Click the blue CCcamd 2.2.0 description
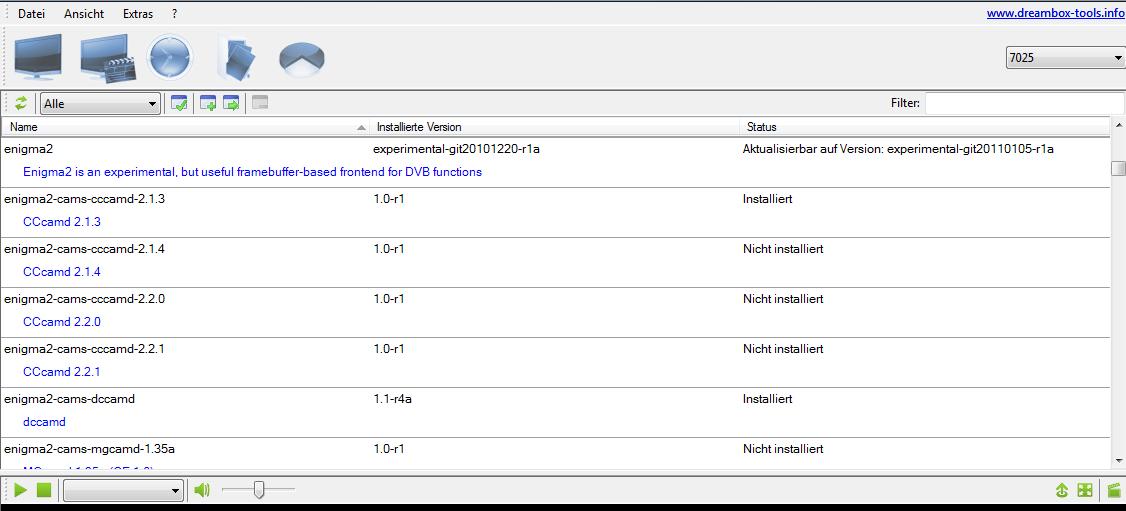1126x511 pixels. [62, 322]
